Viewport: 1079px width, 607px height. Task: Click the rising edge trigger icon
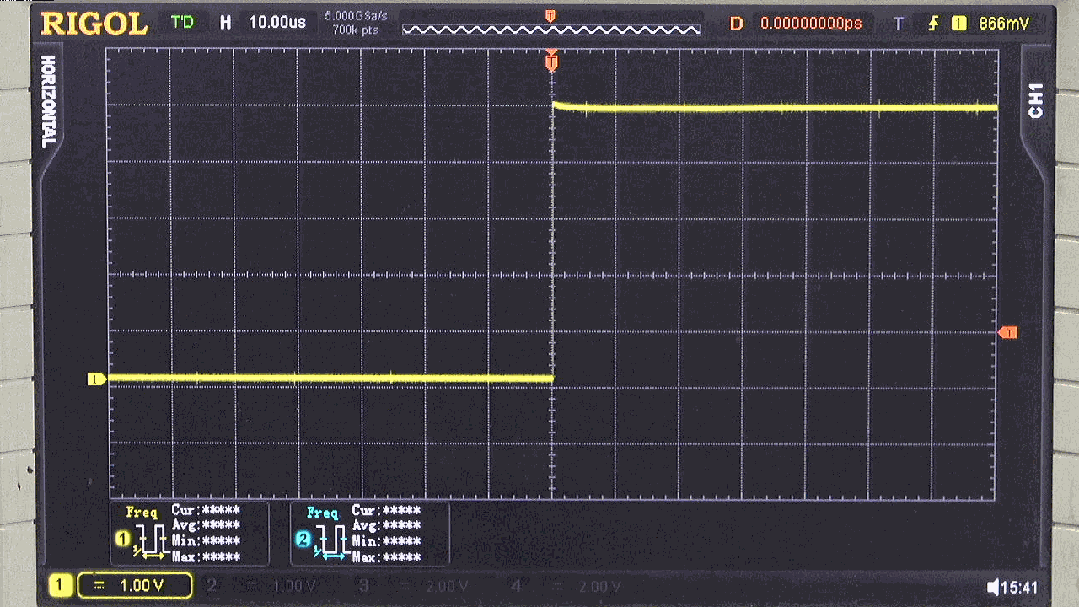point(933,23)
